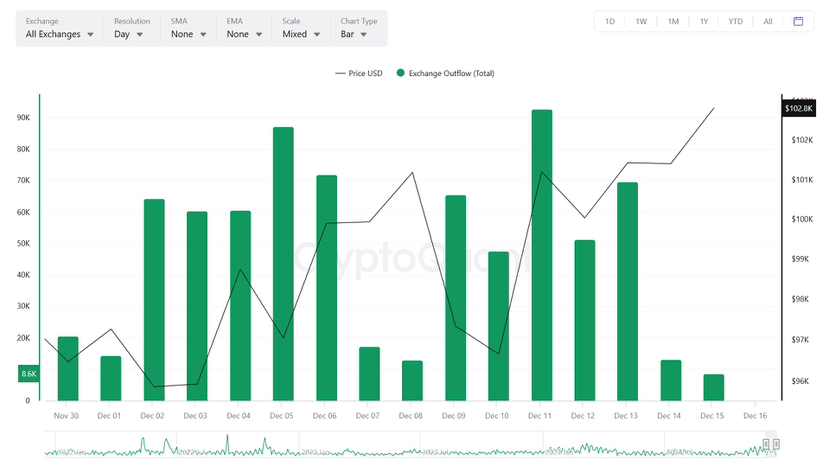Show the All time range
829x466 pixels.
tap(767, 21)
